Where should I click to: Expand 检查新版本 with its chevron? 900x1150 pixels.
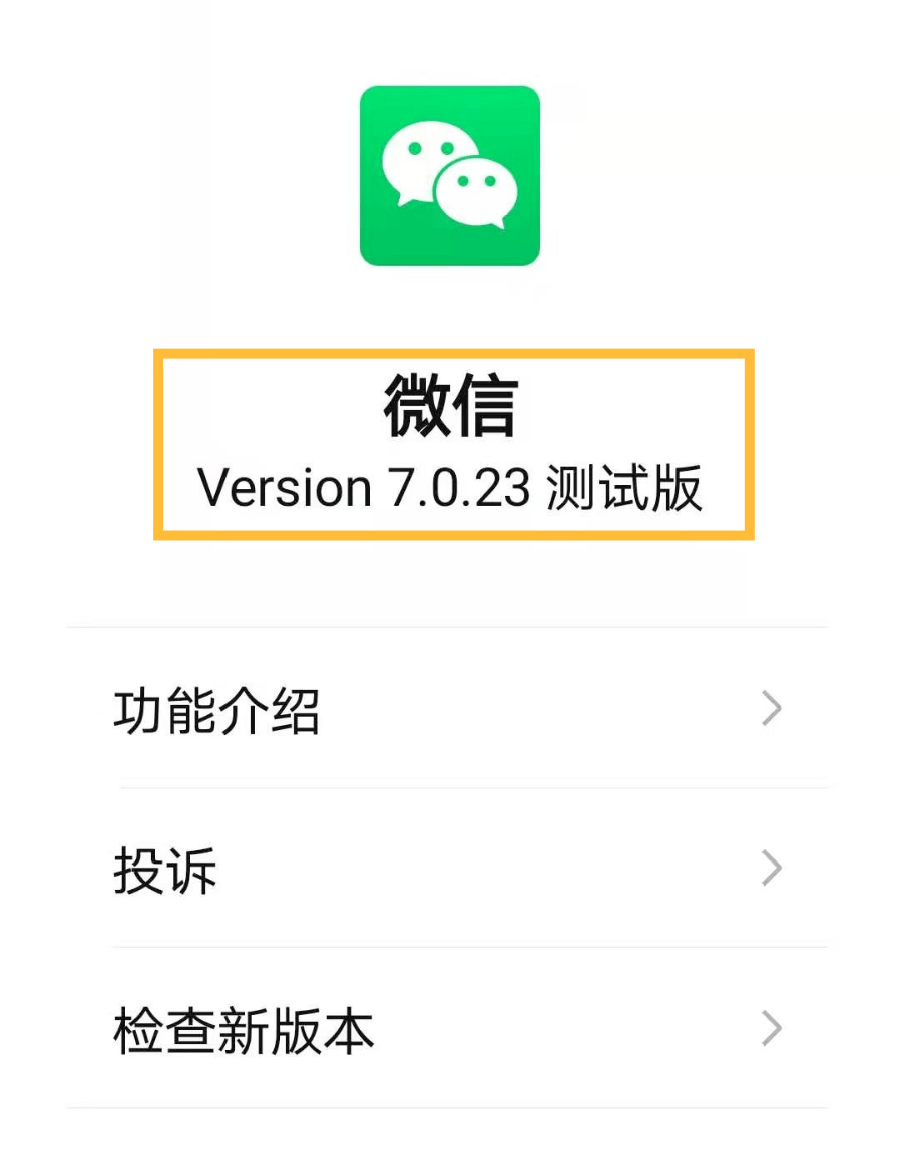coord(772,1028)
